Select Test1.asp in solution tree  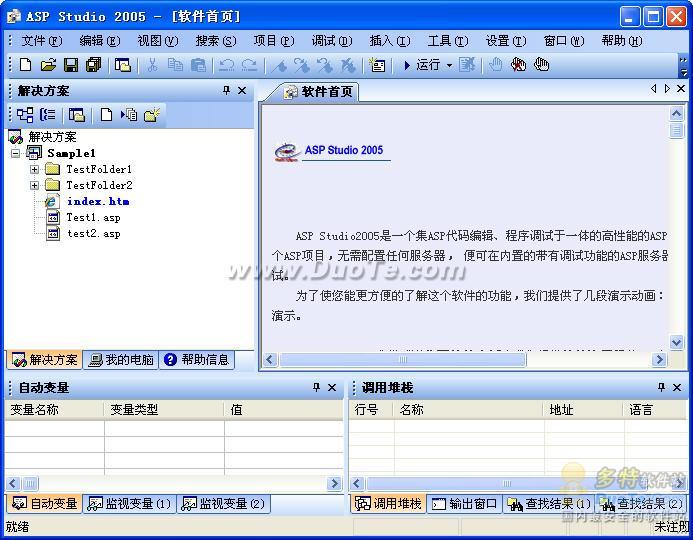(93, 217)
